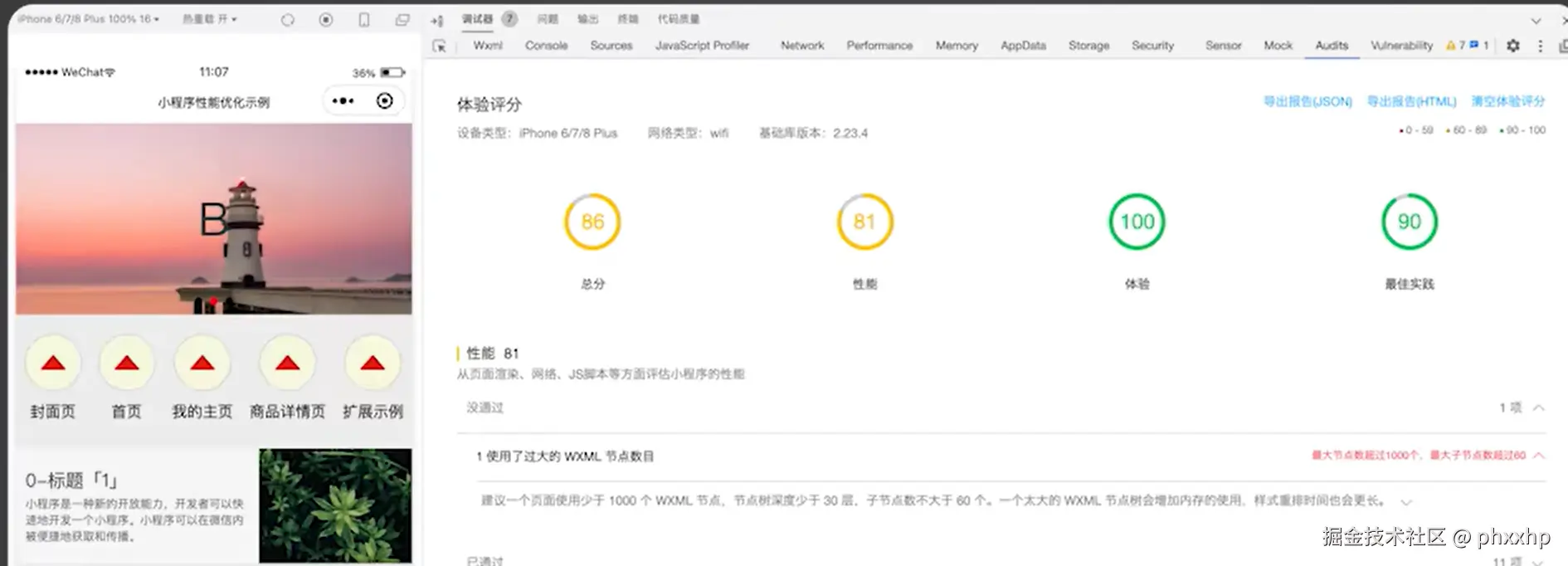Open the AppData devtools tab
The image size is (1568, 566).
tap(1023, 46)
